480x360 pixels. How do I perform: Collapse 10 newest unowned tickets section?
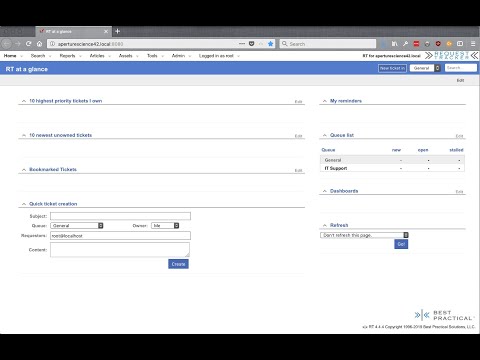pos(24,135)
